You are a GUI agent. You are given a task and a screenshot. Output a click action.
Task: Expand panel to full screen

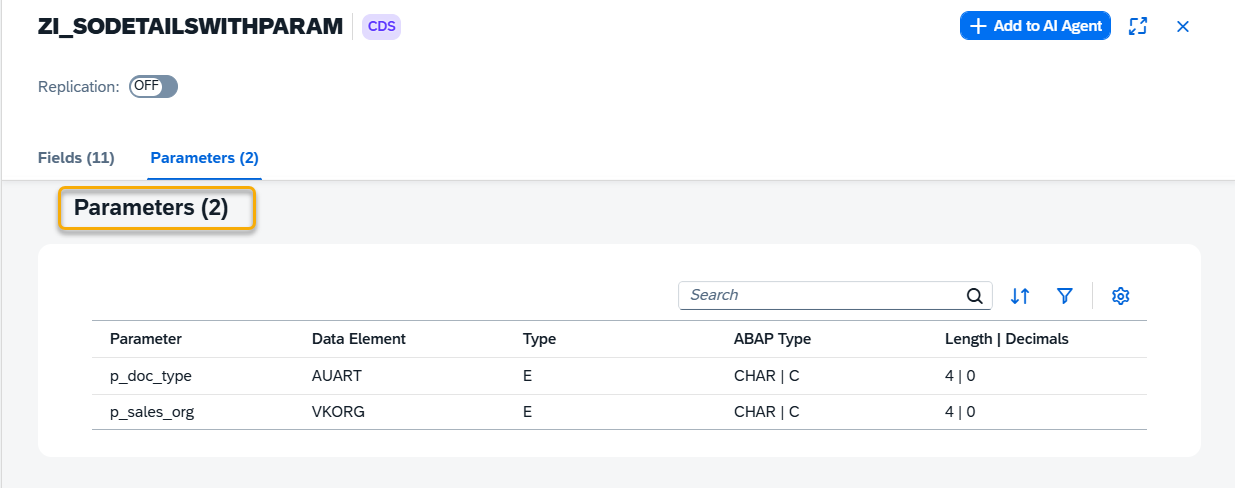(x=1137, y=27)
